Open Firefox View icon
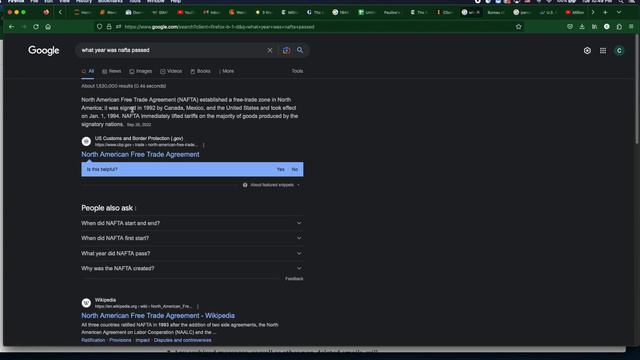This screenshot has height=360, width=640. 46,12
